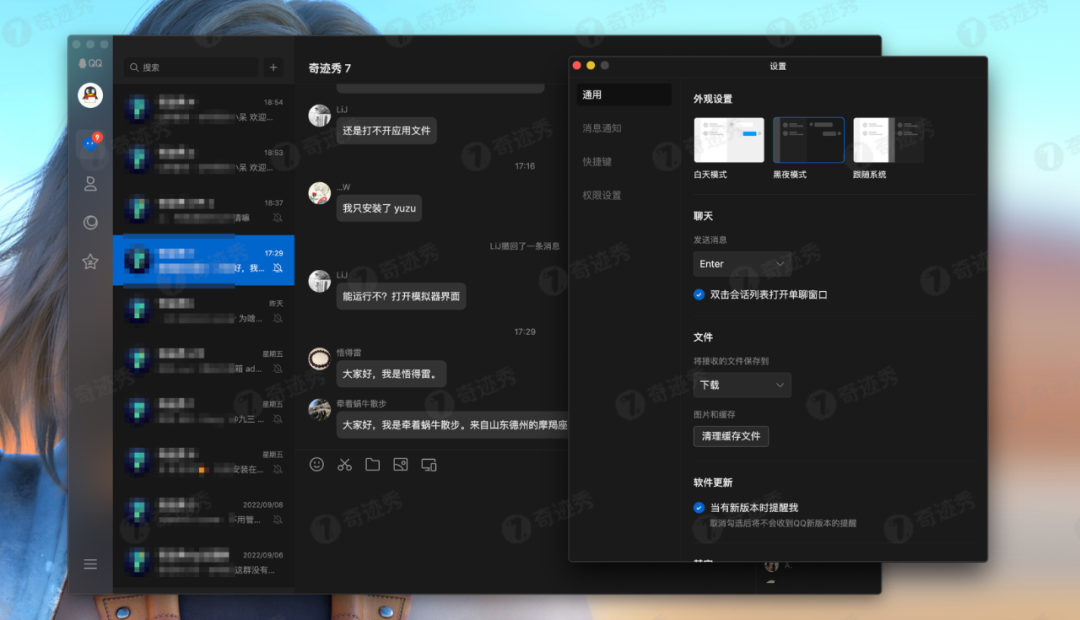The height and width of the screenshot is (620, 1080).
Task: Click the sender name 悟得雷
Action: 349,353
